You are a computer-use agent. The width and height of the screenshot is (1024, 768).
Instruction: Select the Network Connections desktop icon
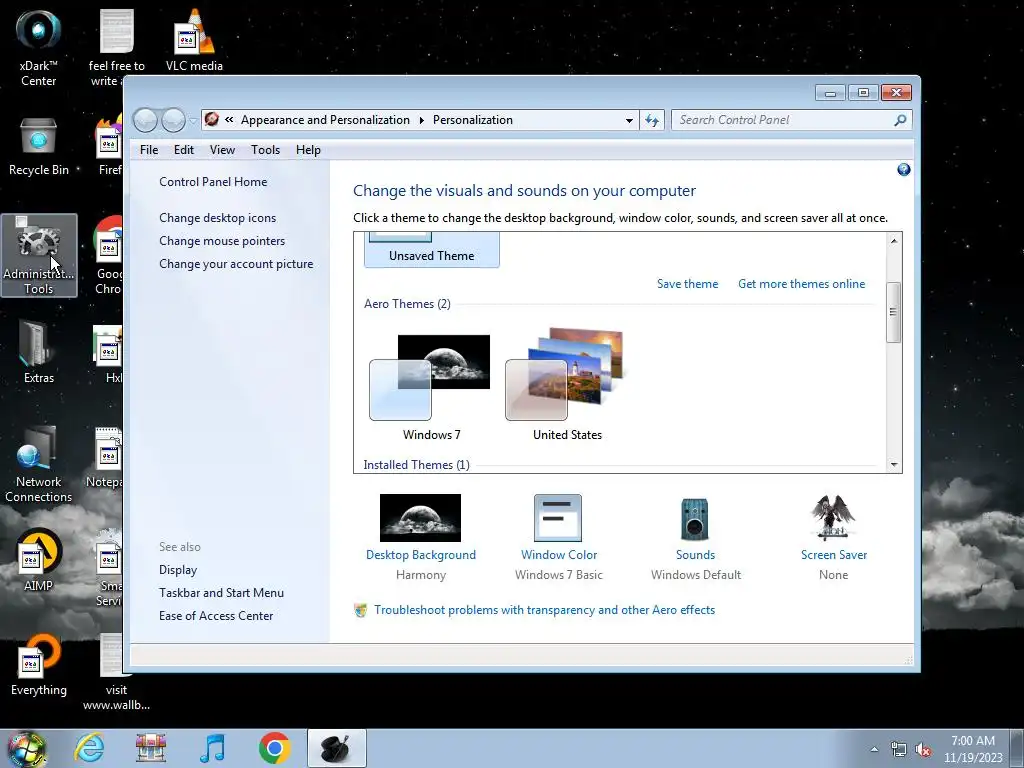tap(39, 464)
